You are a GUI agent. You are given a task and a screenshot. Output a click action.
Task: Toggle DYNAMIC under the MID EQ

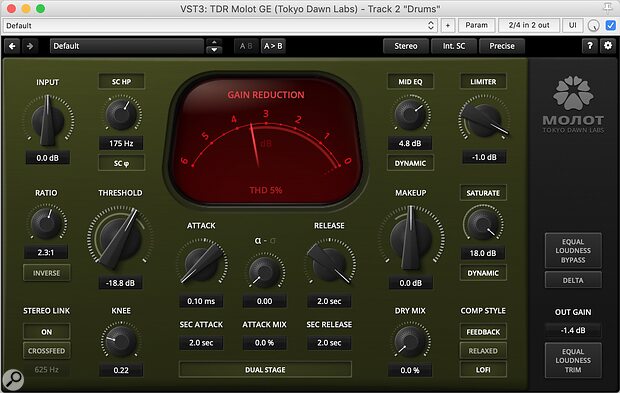click(x=410, y=163)
